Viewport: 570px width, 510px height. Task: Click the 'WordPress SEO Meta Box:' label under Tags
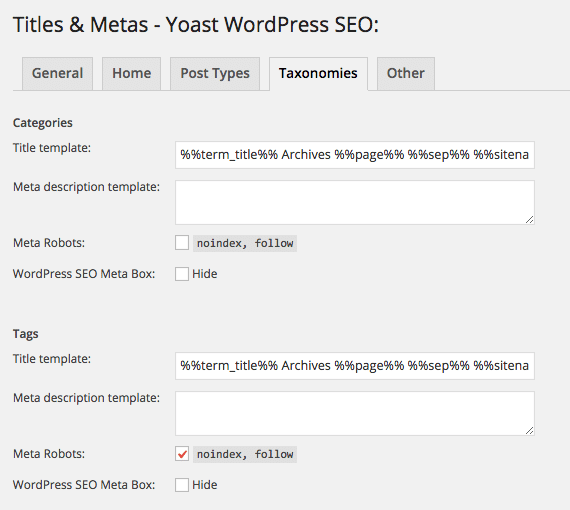[84, 485]
